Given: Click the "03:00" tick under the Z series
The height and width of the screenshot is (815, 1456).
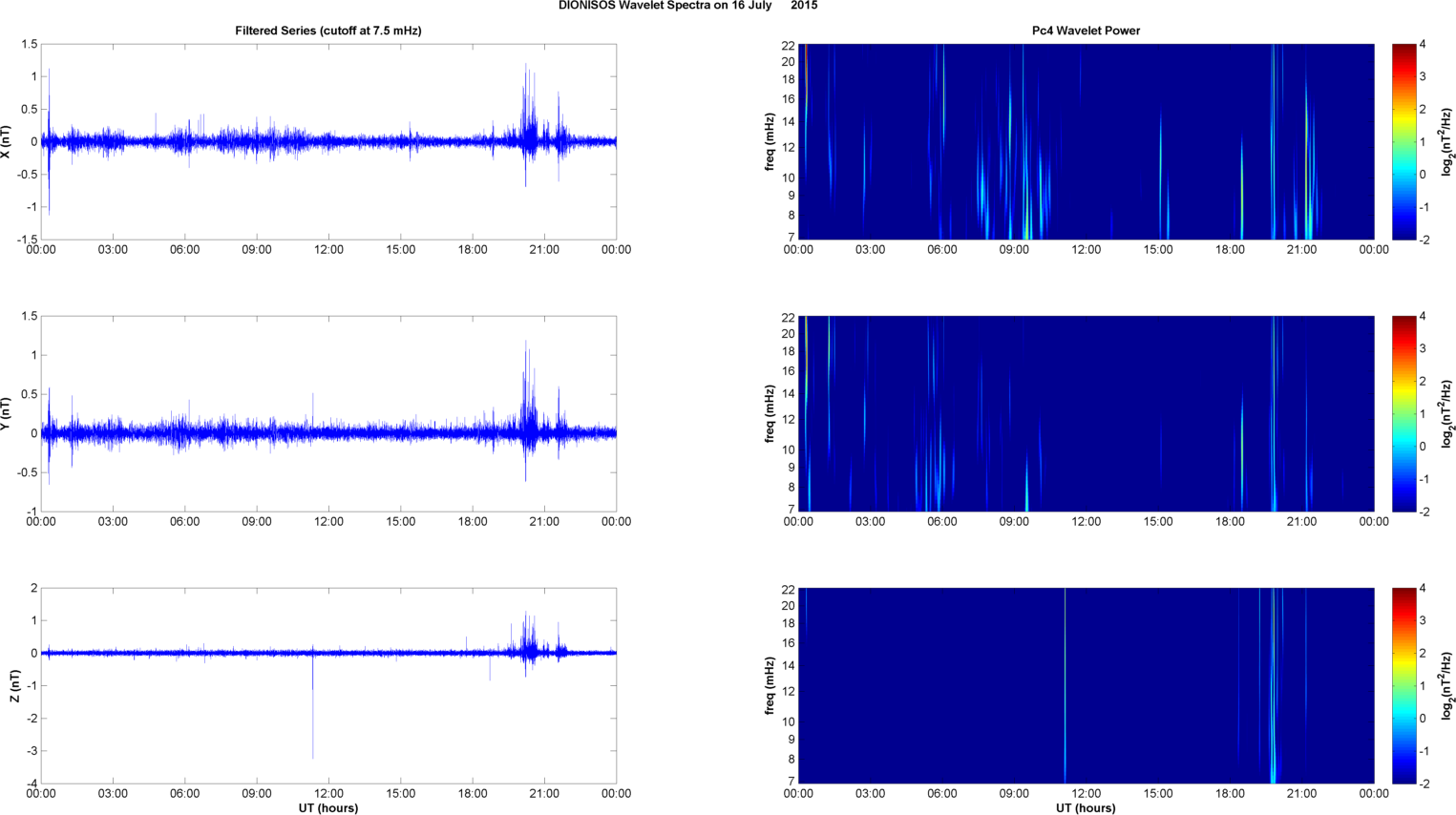Looking at the screenshot, I should tap(113, 794).
